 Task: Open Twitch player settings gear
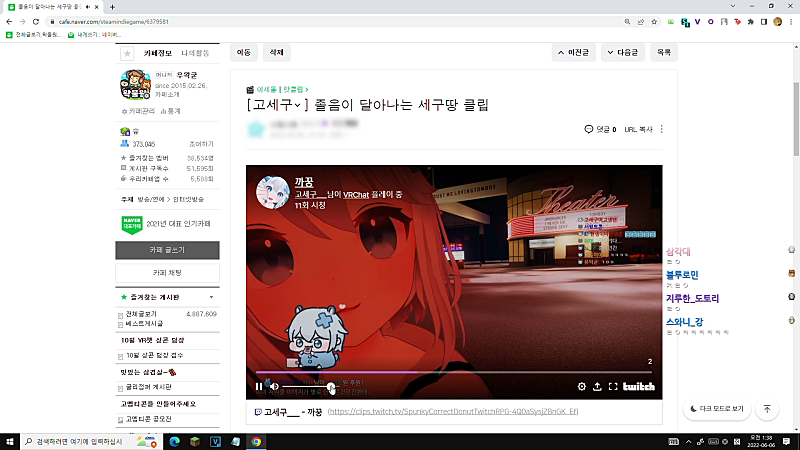click(x=582, y=386)
